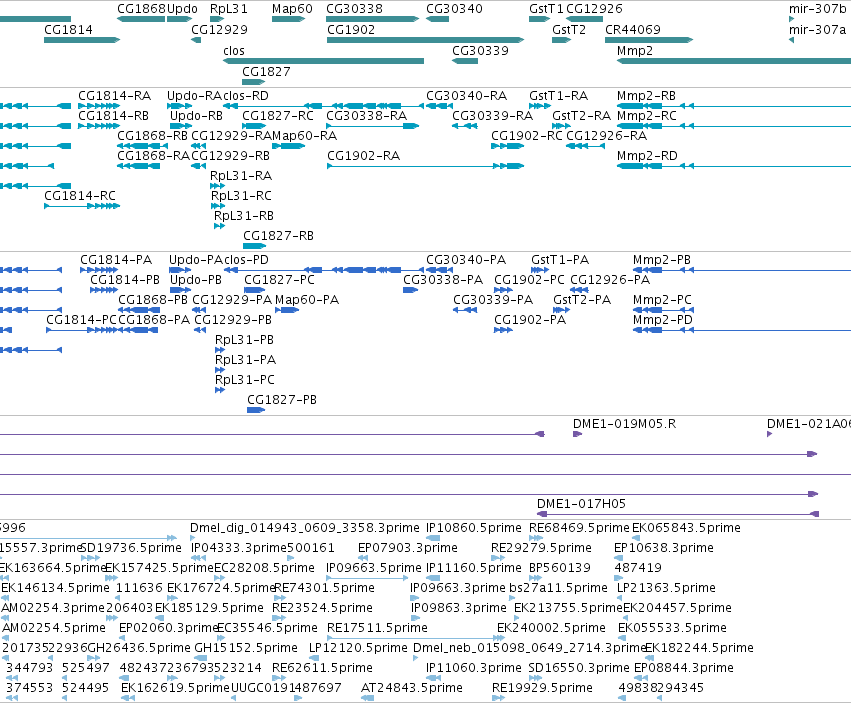Click the CG1902-RA transcript label
Screen dimensions: 851x703
coord(363,156)
